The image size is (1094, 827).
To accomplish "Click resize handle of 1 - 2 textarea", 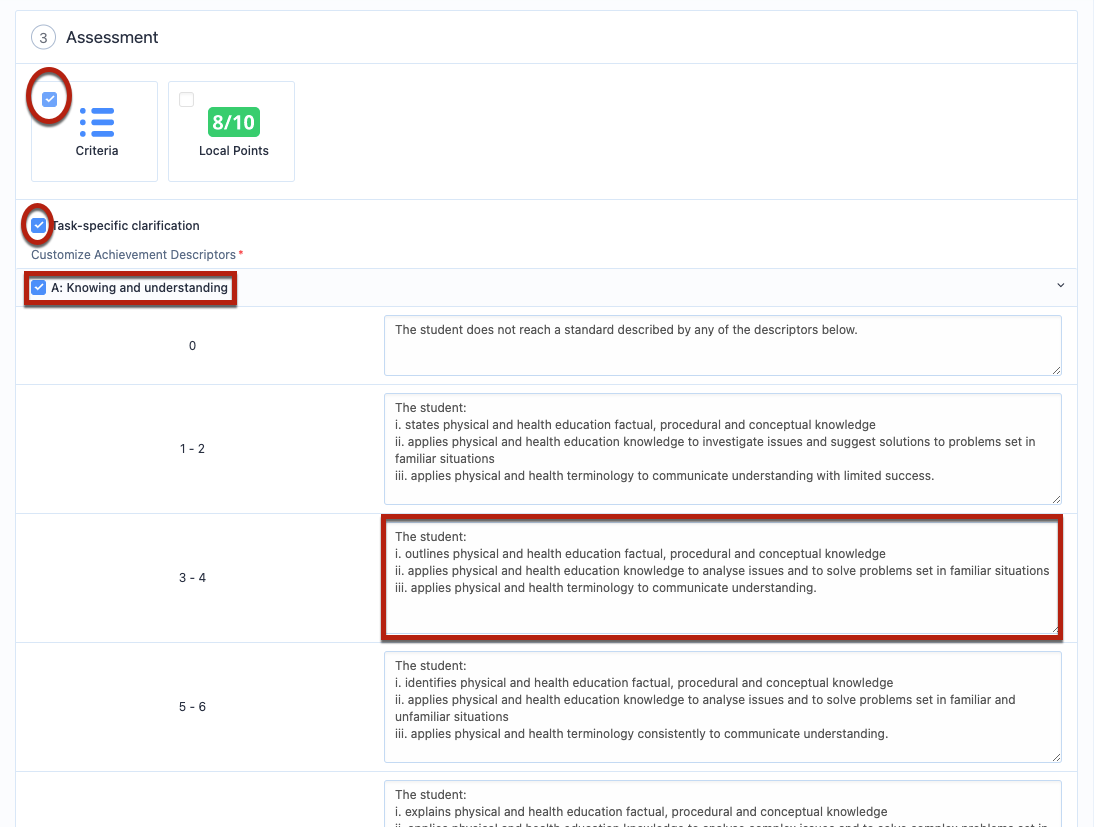I will pos(1055,498).
